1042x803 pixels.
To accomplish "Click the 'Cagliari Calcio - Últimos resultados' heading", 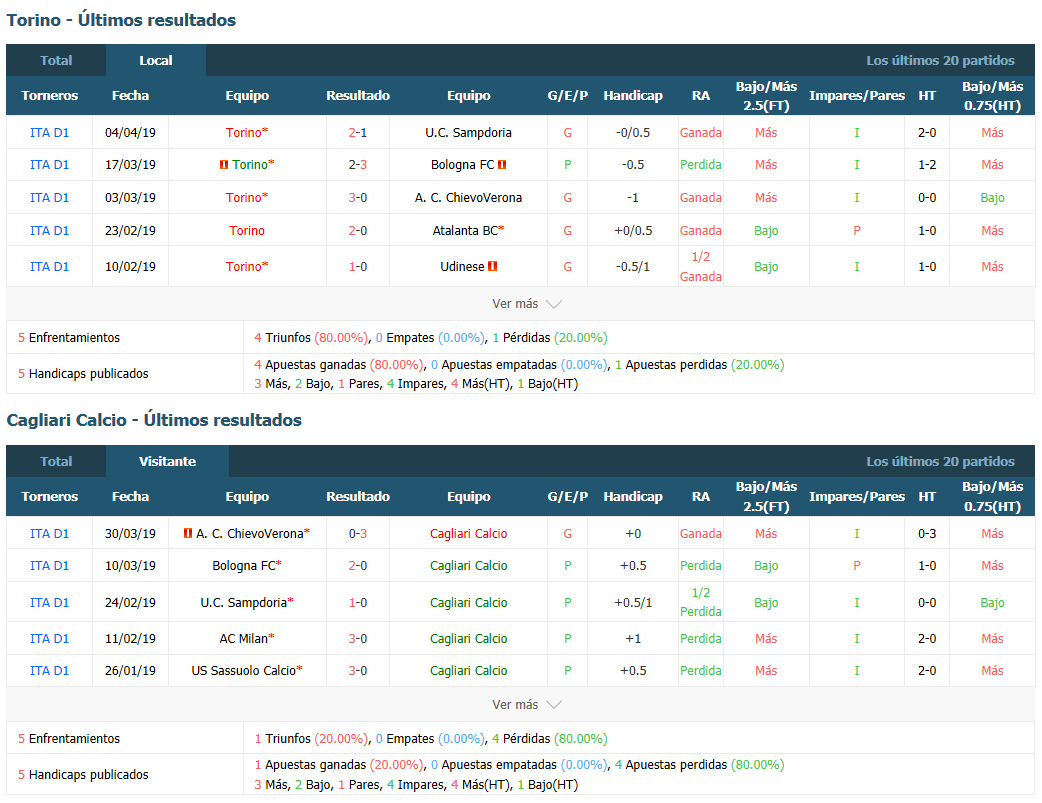I will 154,420.
